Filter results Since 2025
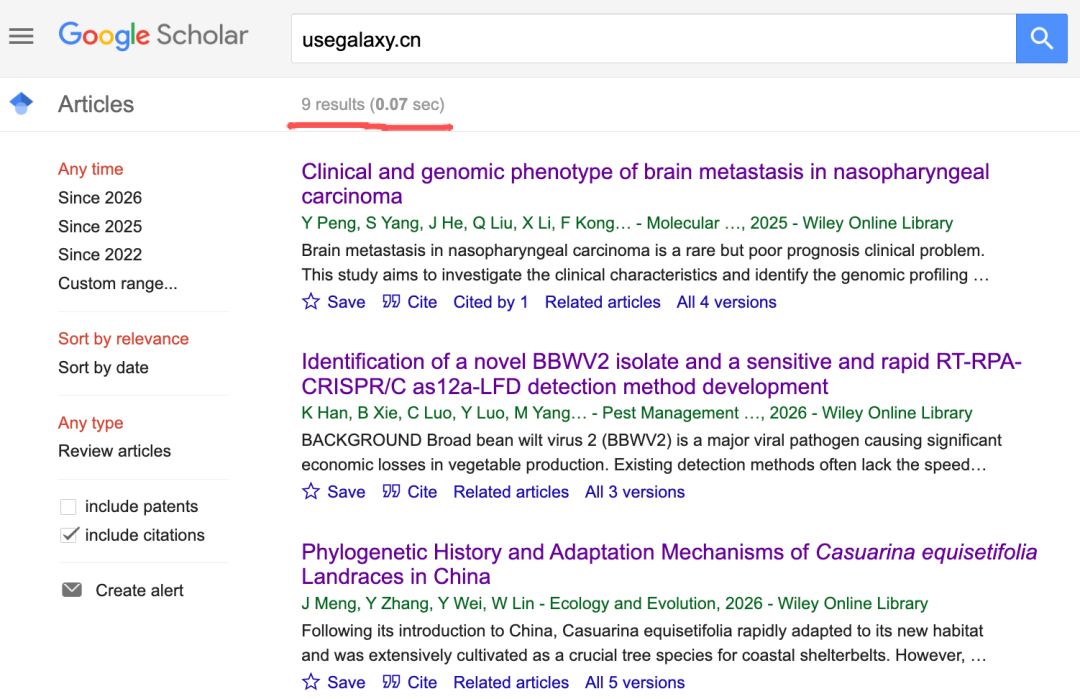Screen dimensions: 1080x699 [100, 227]
